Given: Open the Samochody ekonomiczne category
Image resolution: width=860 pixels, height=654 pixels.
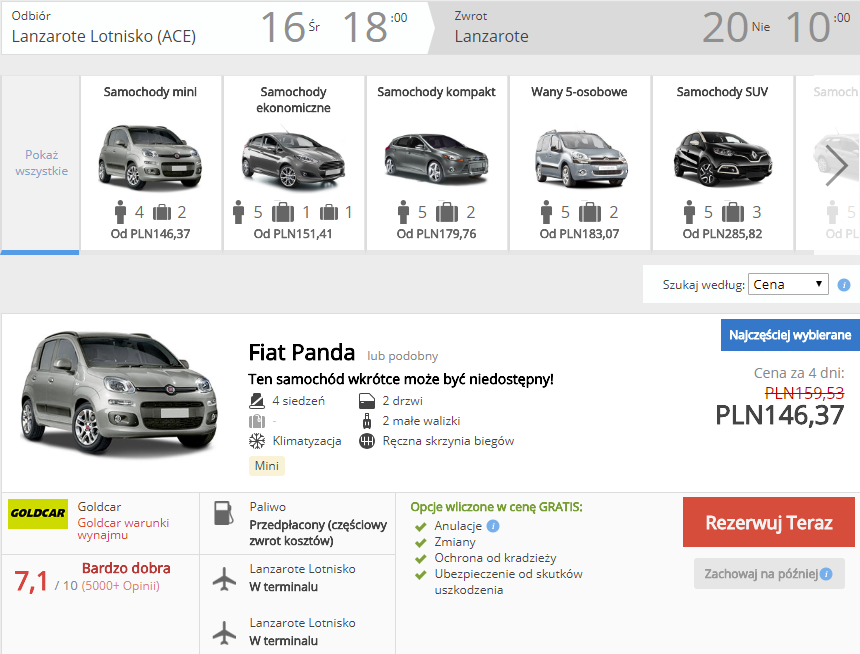Looking at the screenshot, I should point(293,163).
